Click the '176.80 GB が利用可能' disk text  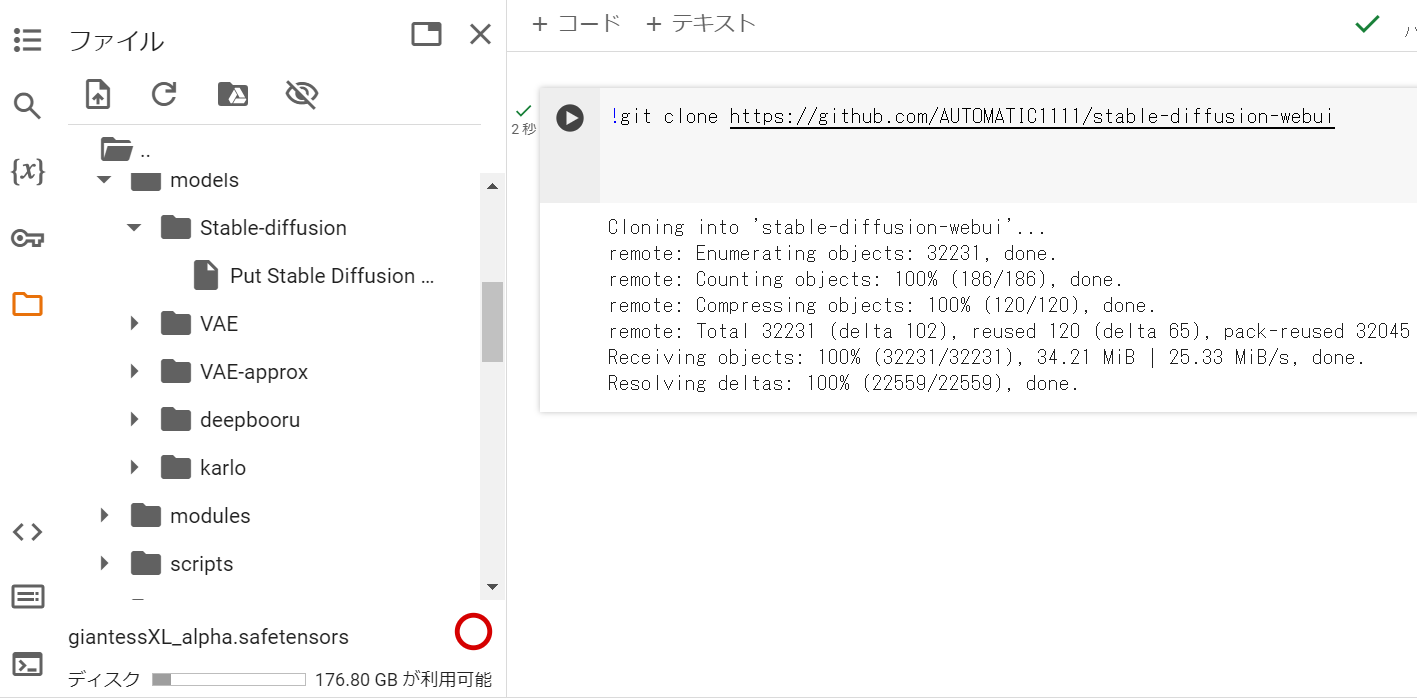[x=403, y=680]
